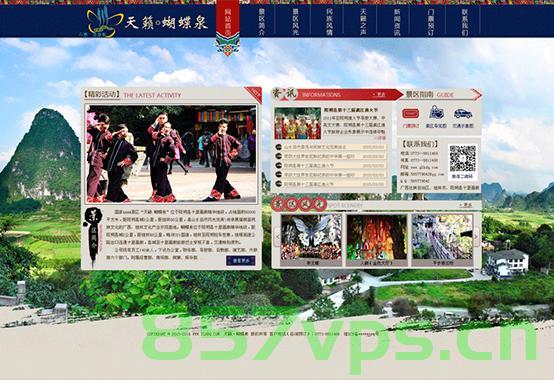This screenshot has width=554, height=380.
Task: Open the 门票预订 menu item
Action: [x=431, y=22]
